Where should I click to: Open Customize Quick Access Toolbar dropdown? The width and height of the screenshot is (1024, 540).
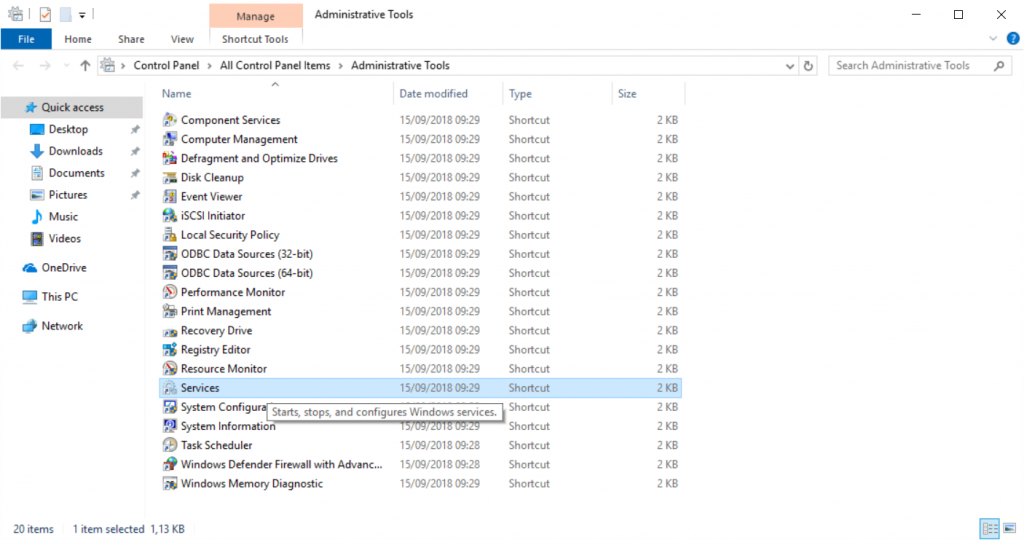point(82,15)
